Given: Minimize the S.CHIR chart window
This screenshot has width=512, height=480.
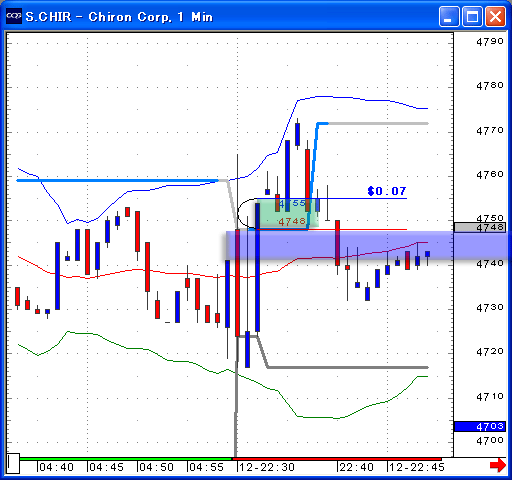Looking at the screenshot, I should pyautogui.click(x=449, y=16).
